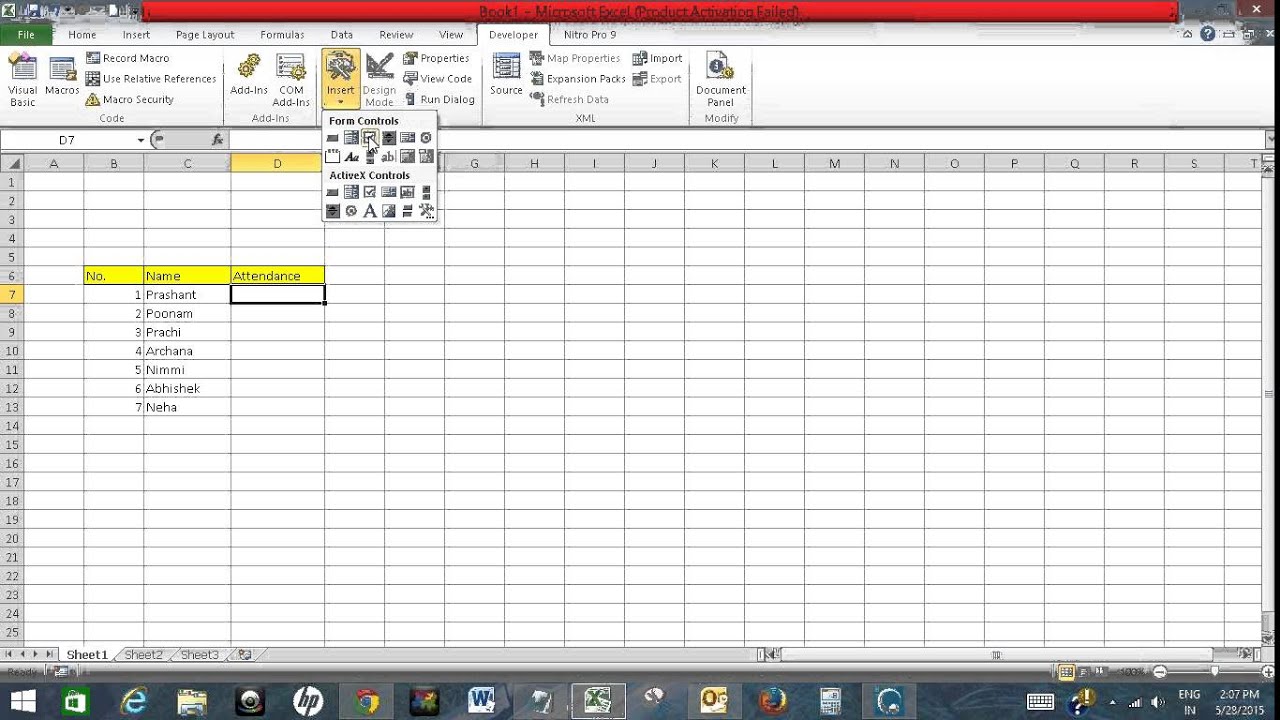Open Google Chrome from taskbar
The image size is (1280, 720).
pos(367,700)
